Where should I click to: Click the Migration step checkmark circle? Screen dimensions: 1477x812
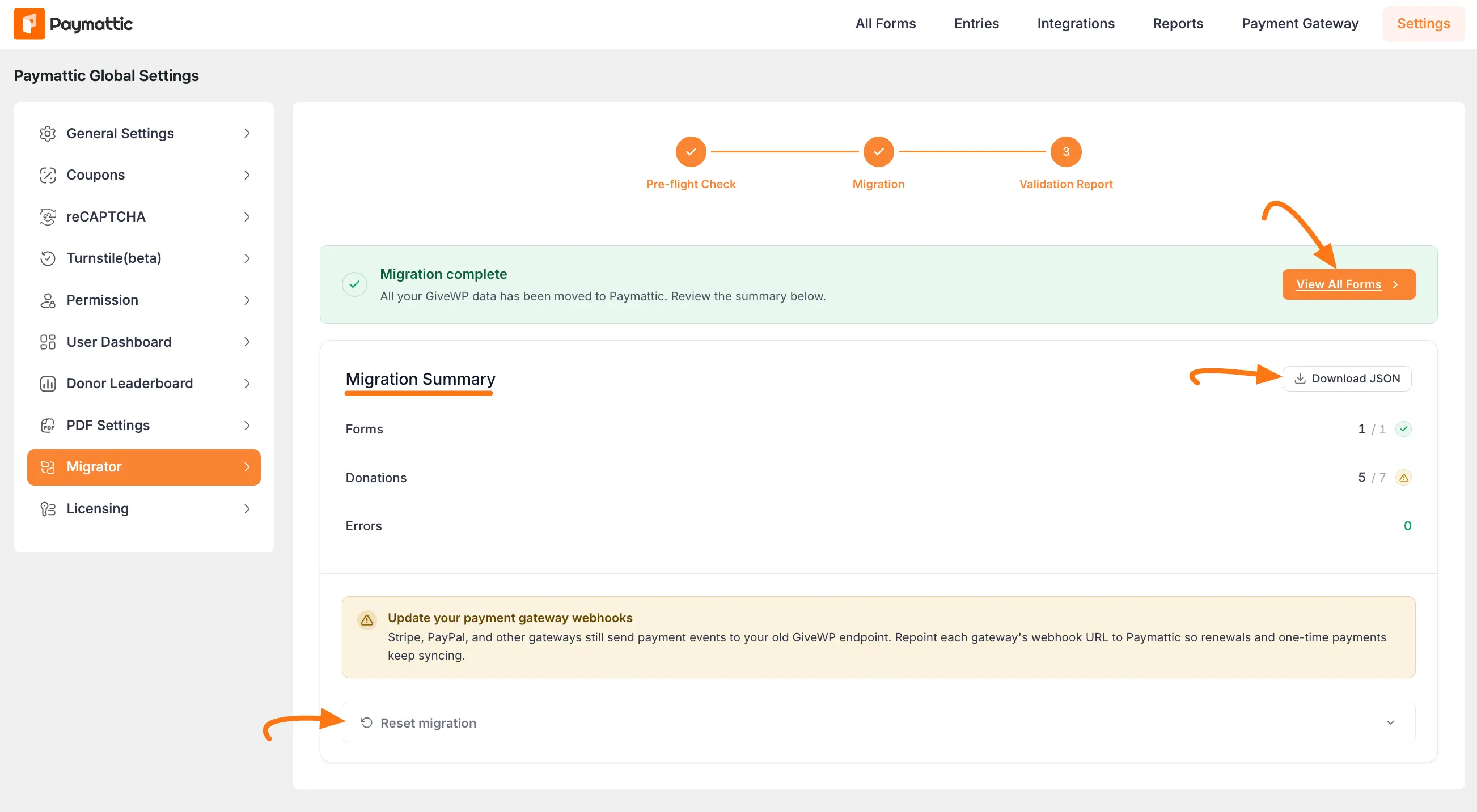coord(878,152)
